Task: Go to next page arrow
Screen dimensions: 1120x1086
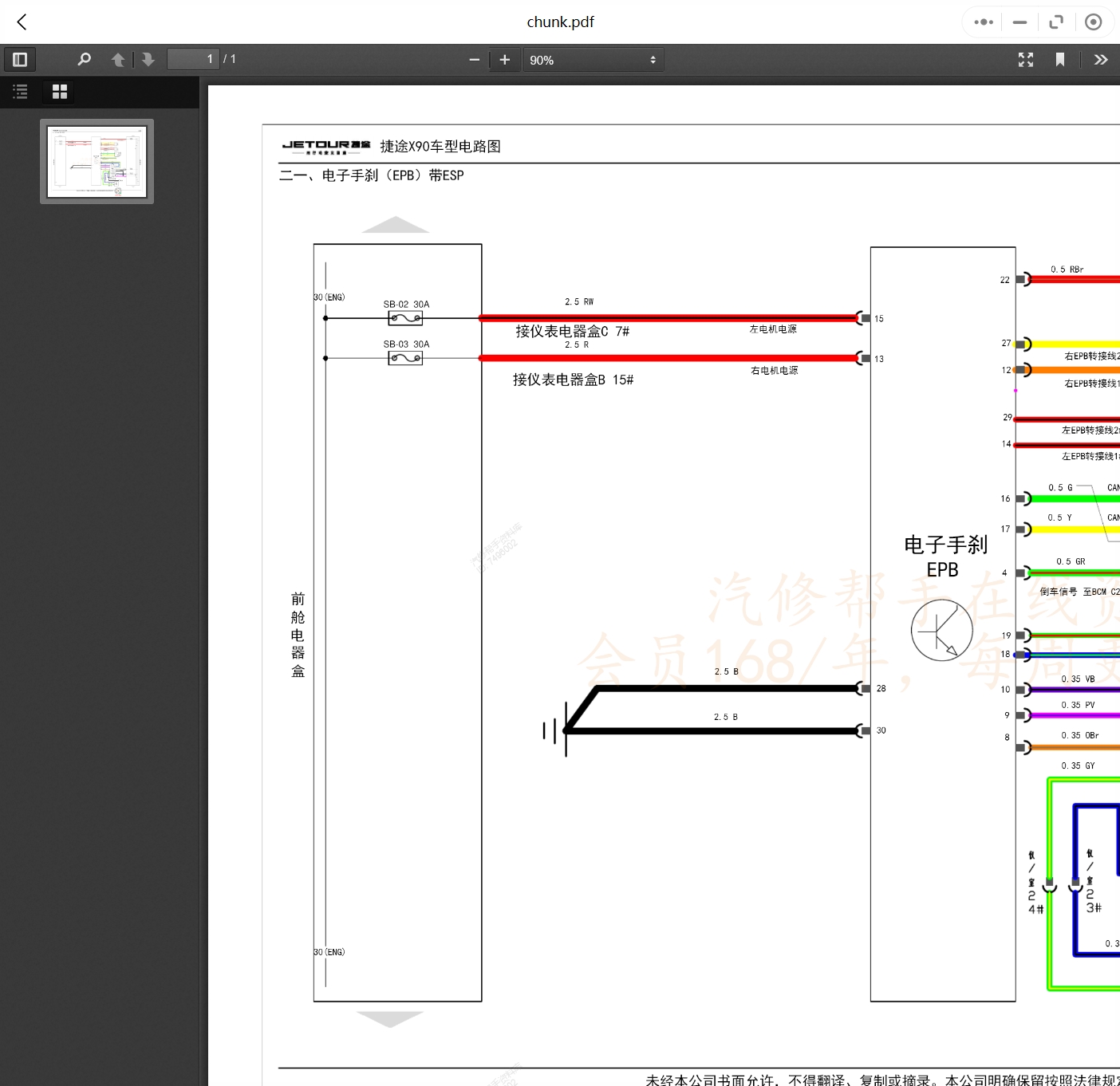Action: (x=148, y=60)
